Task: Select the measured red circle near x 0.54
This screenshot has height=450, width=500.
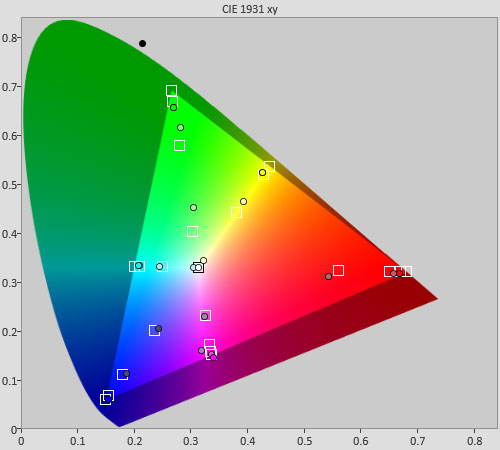Action: [328, 276]
